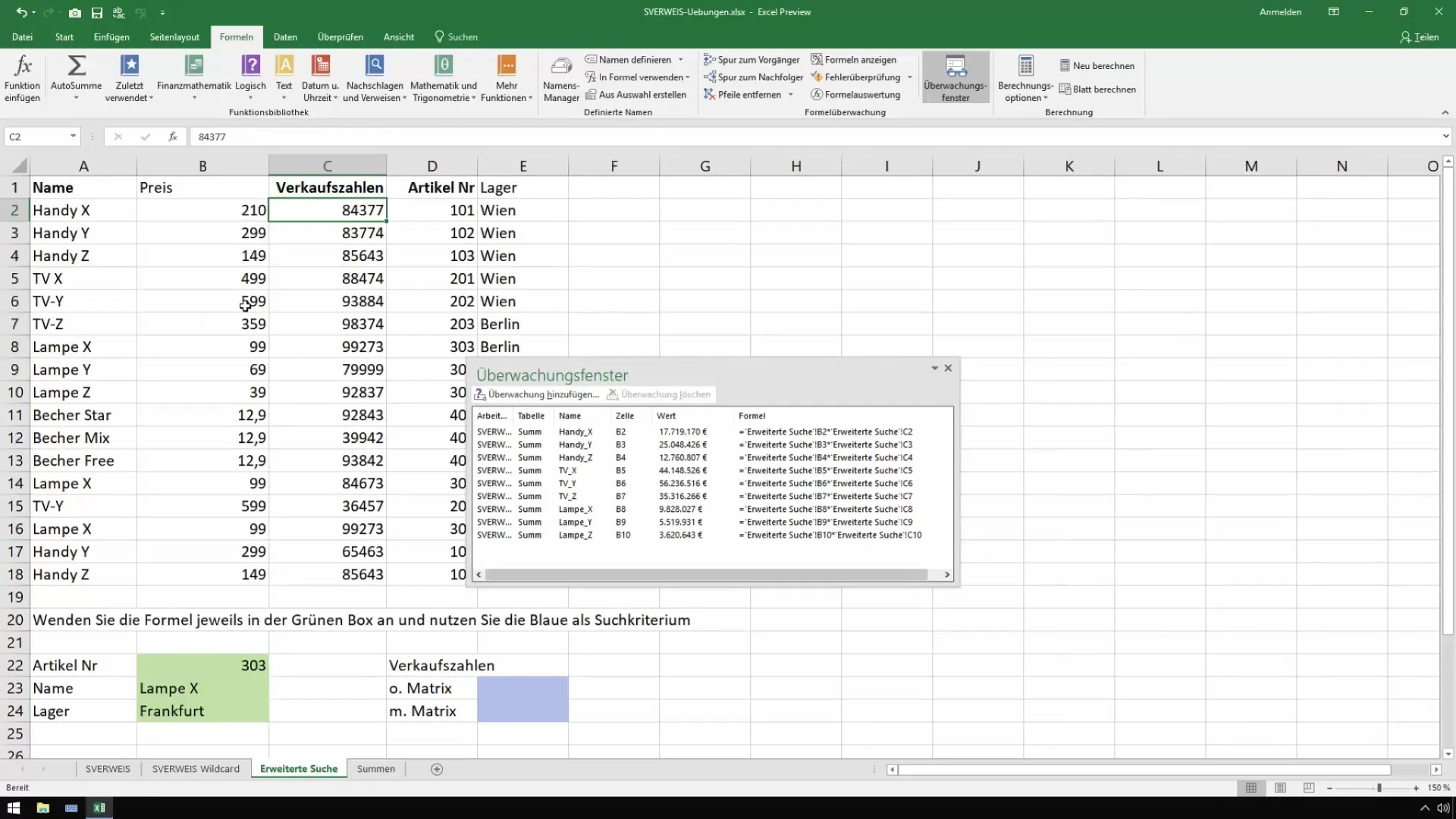1456x819 pixels.
Task: Click the Undo arrow
Action: (x=21, y=13)
